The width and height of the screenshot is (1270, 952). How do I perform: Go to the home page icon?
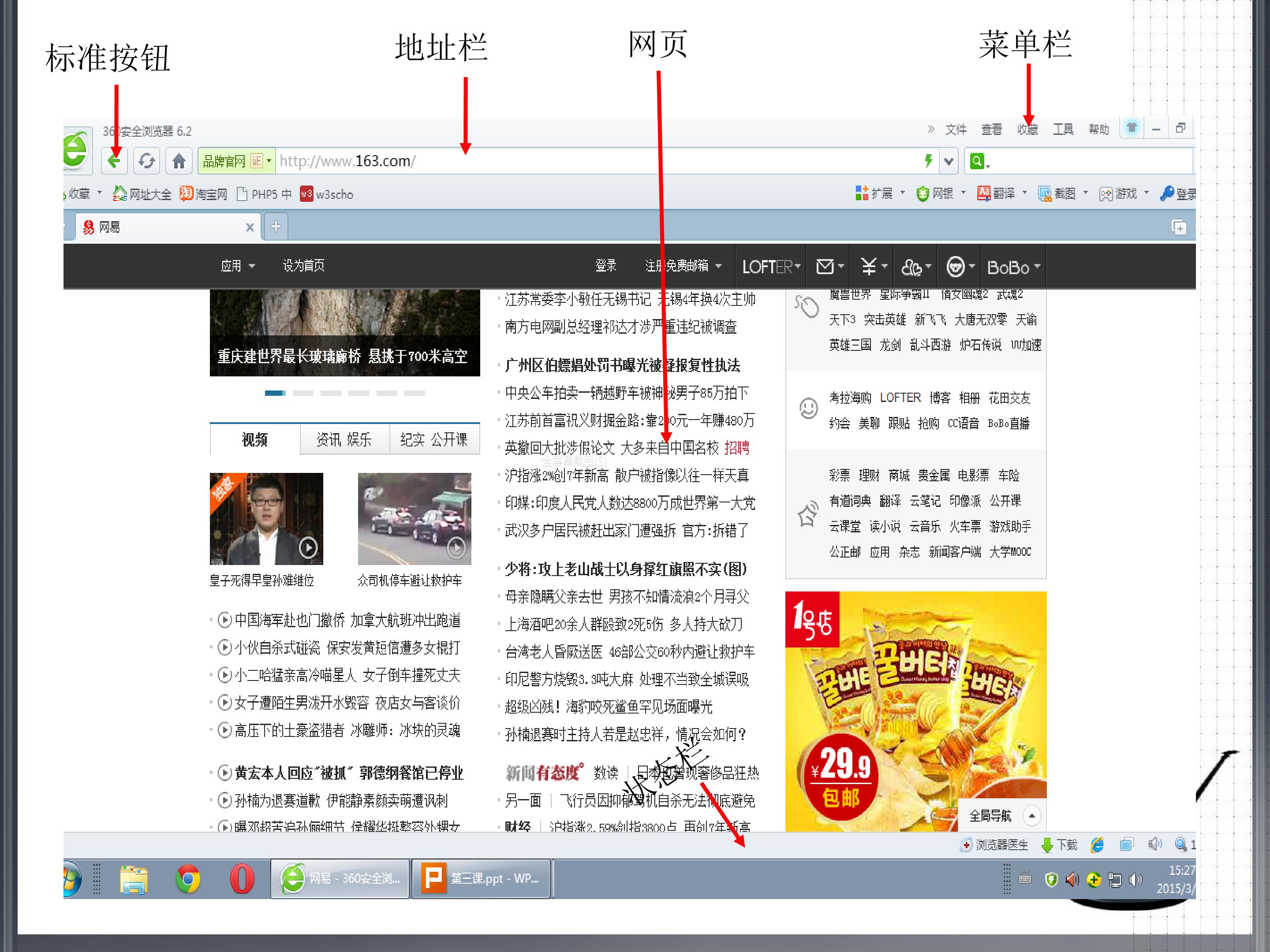(179, 161)
